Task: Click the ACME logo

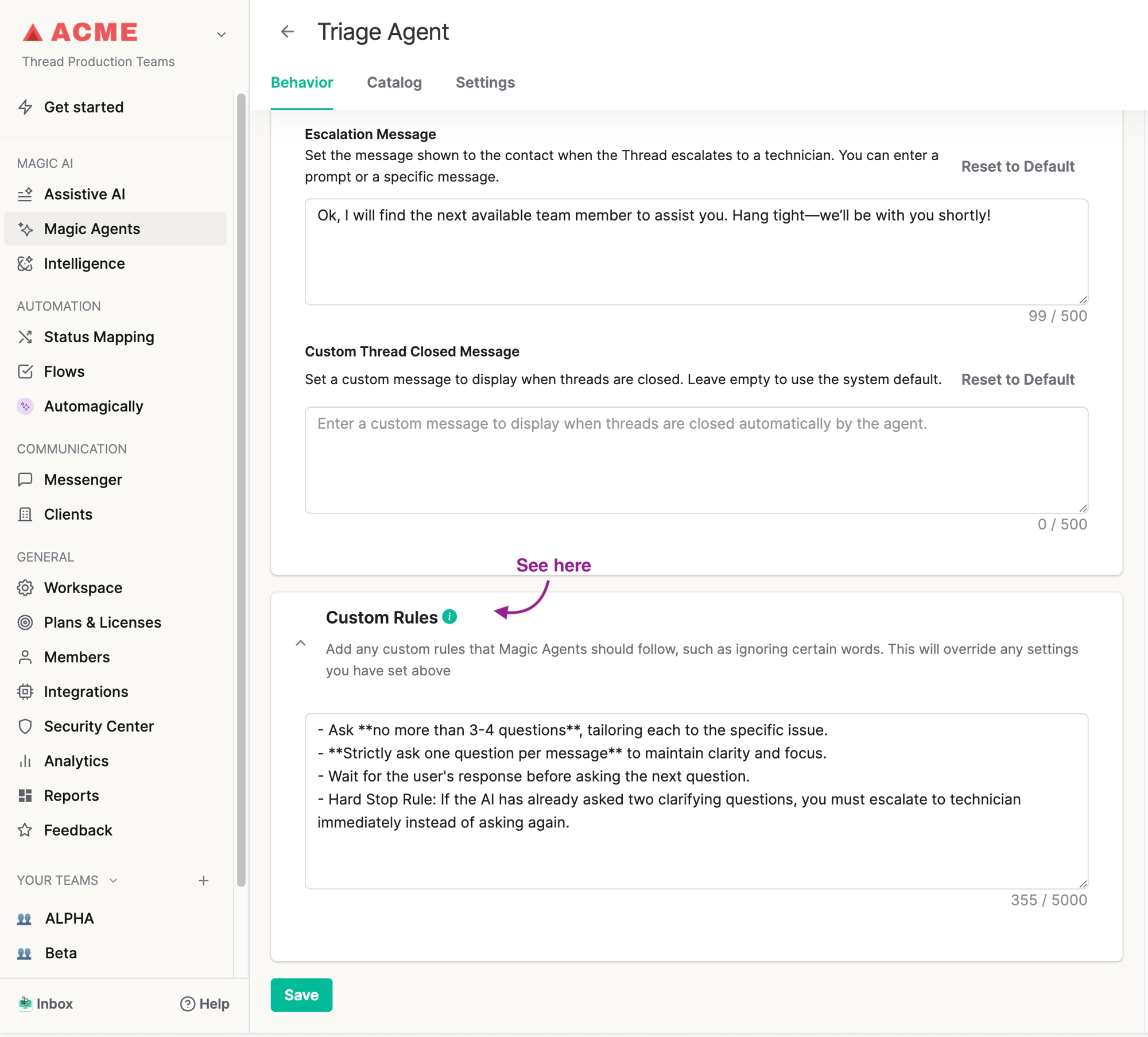Action: 81,32
